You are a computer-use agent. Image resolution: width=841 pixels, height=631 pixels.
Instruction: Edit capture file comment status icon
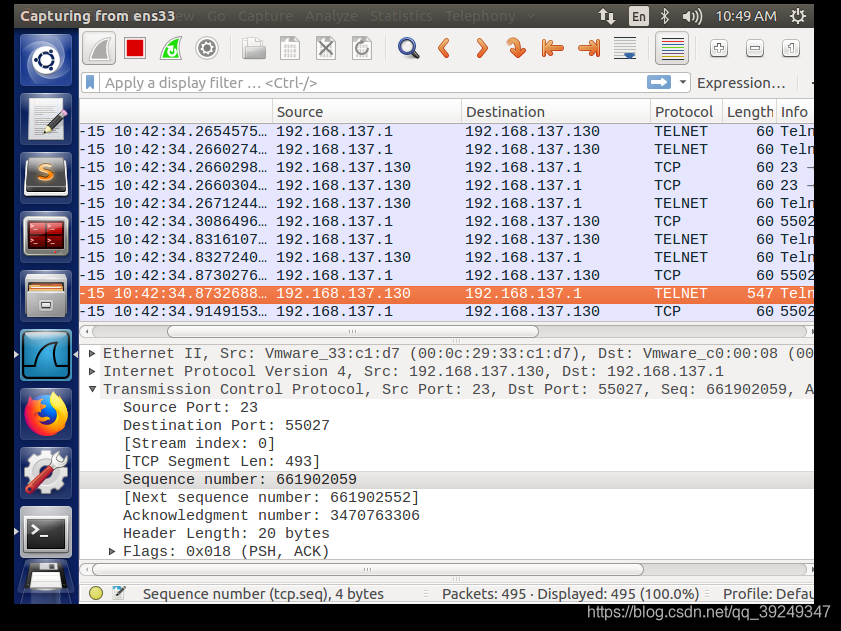tap(119, 593)
